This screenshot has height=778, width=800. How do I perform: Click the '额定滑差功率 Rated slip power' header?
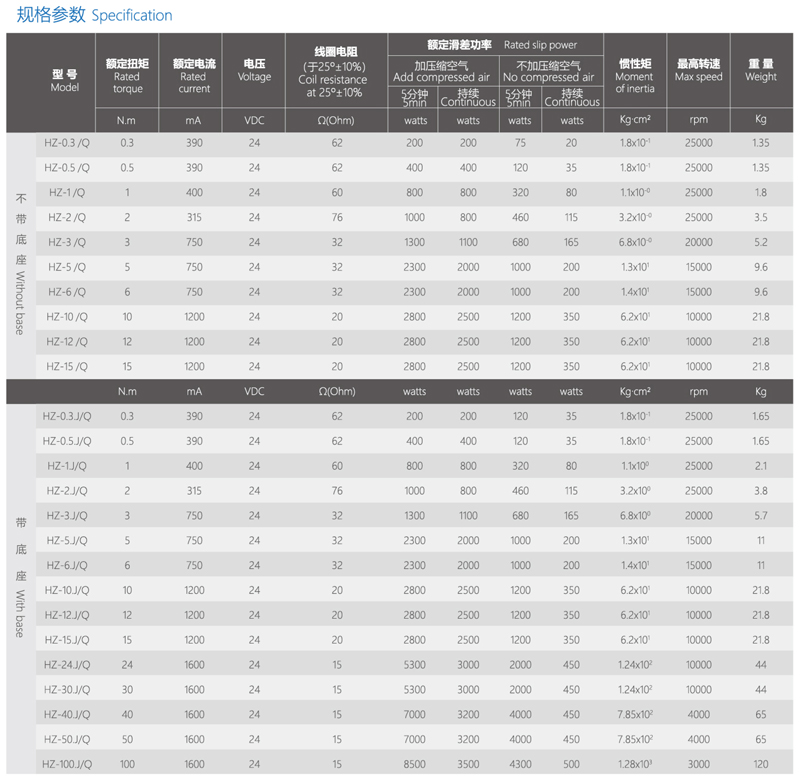pos(502,45)
